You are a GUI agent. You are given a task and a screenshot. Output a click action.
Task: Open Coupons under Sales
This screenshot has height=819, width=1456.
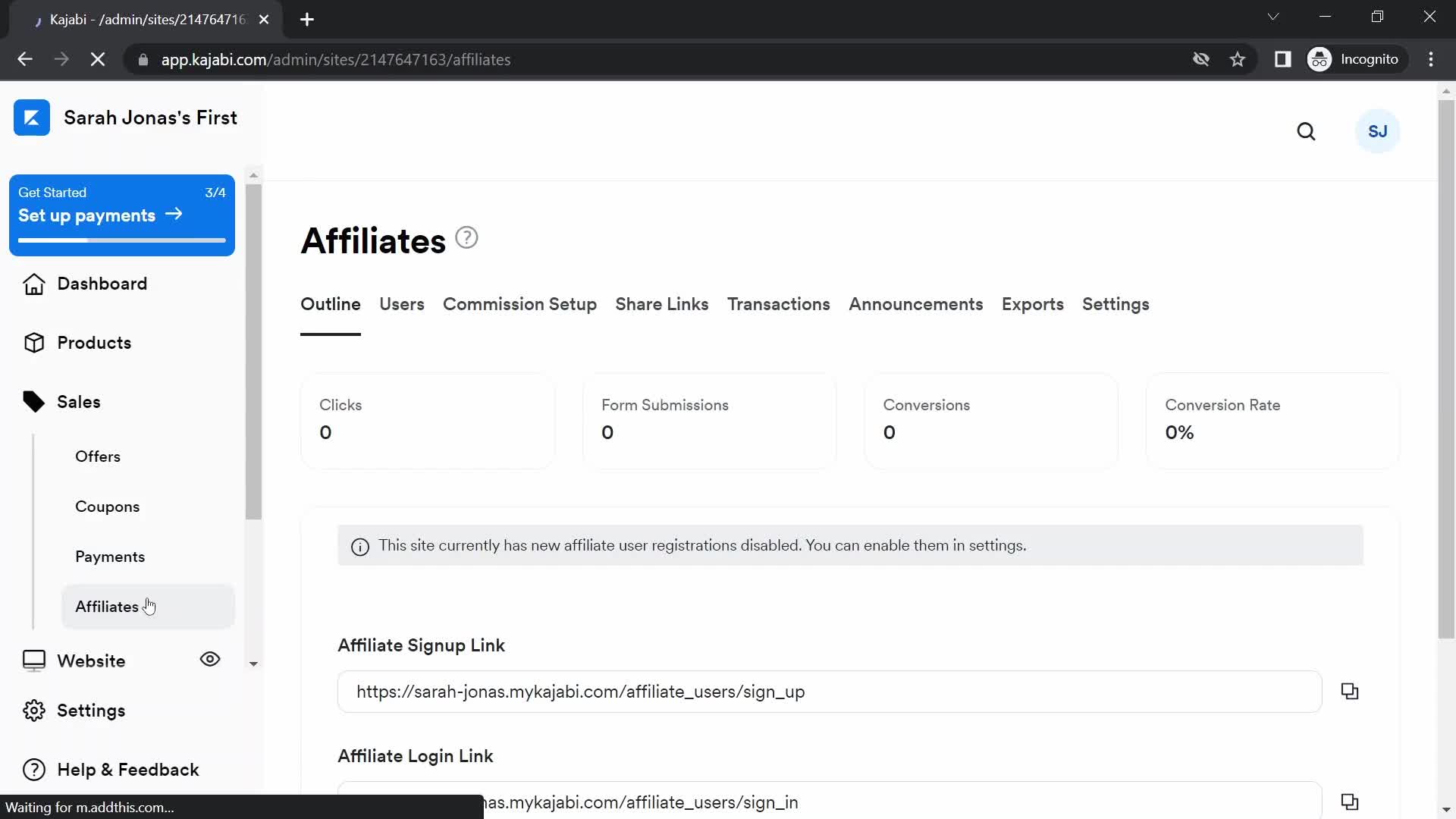click(107, 507)
